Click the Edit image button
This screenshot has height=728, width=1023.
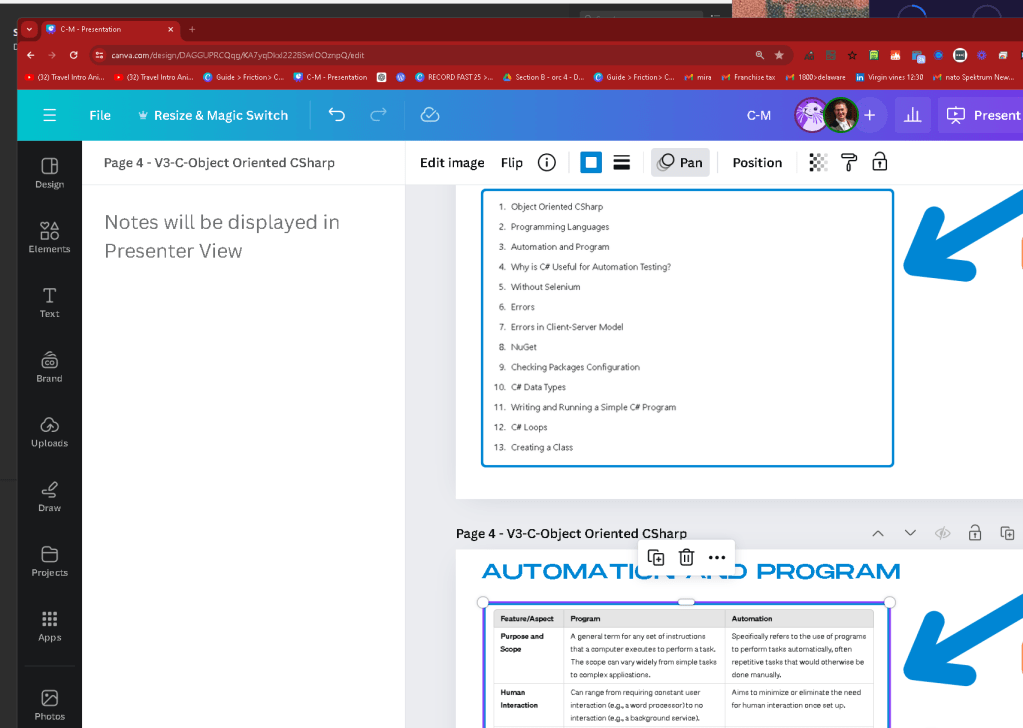(x=452, y=162)
